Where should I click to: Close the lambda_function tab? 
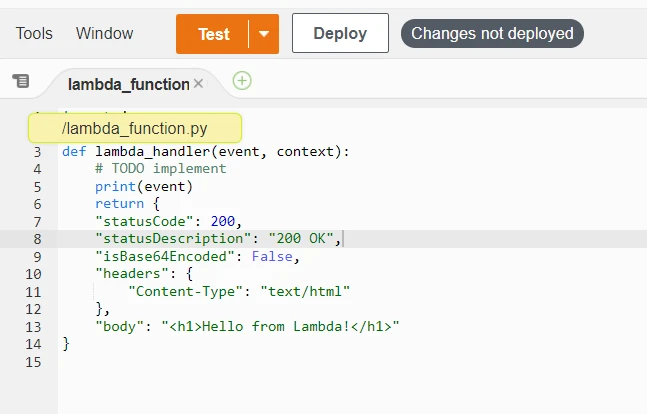click(198, 84)
